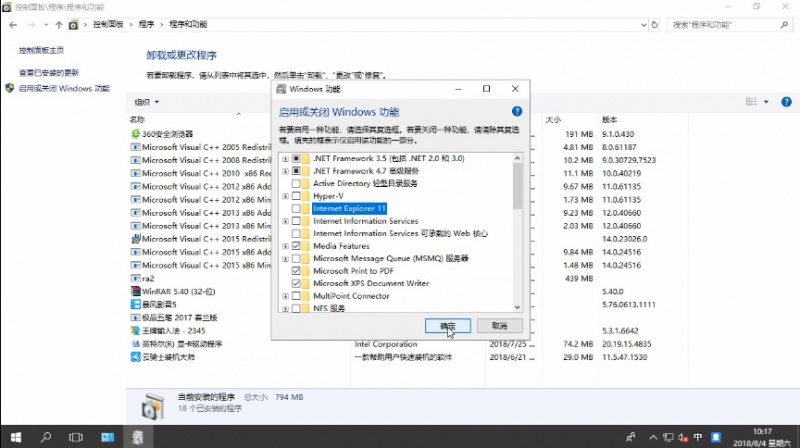Image resolution: width=800 pixels, height=448 pixels.
Task: Open 控制面板主页 link
Action: [41, 50]
